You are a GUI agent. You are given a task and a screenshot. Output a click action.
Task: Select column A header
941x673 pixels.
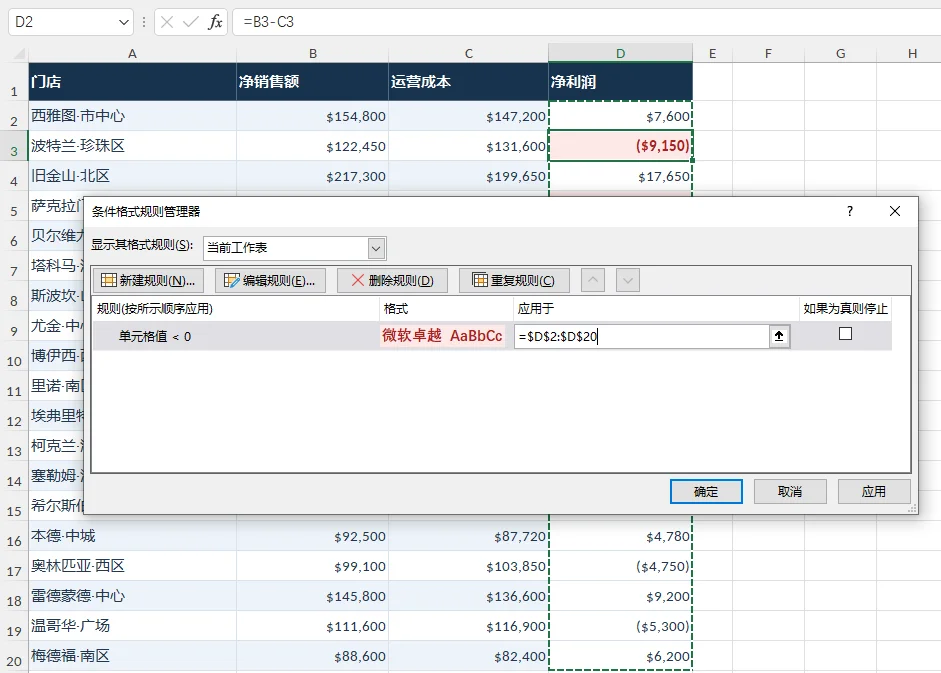point(133,53)
